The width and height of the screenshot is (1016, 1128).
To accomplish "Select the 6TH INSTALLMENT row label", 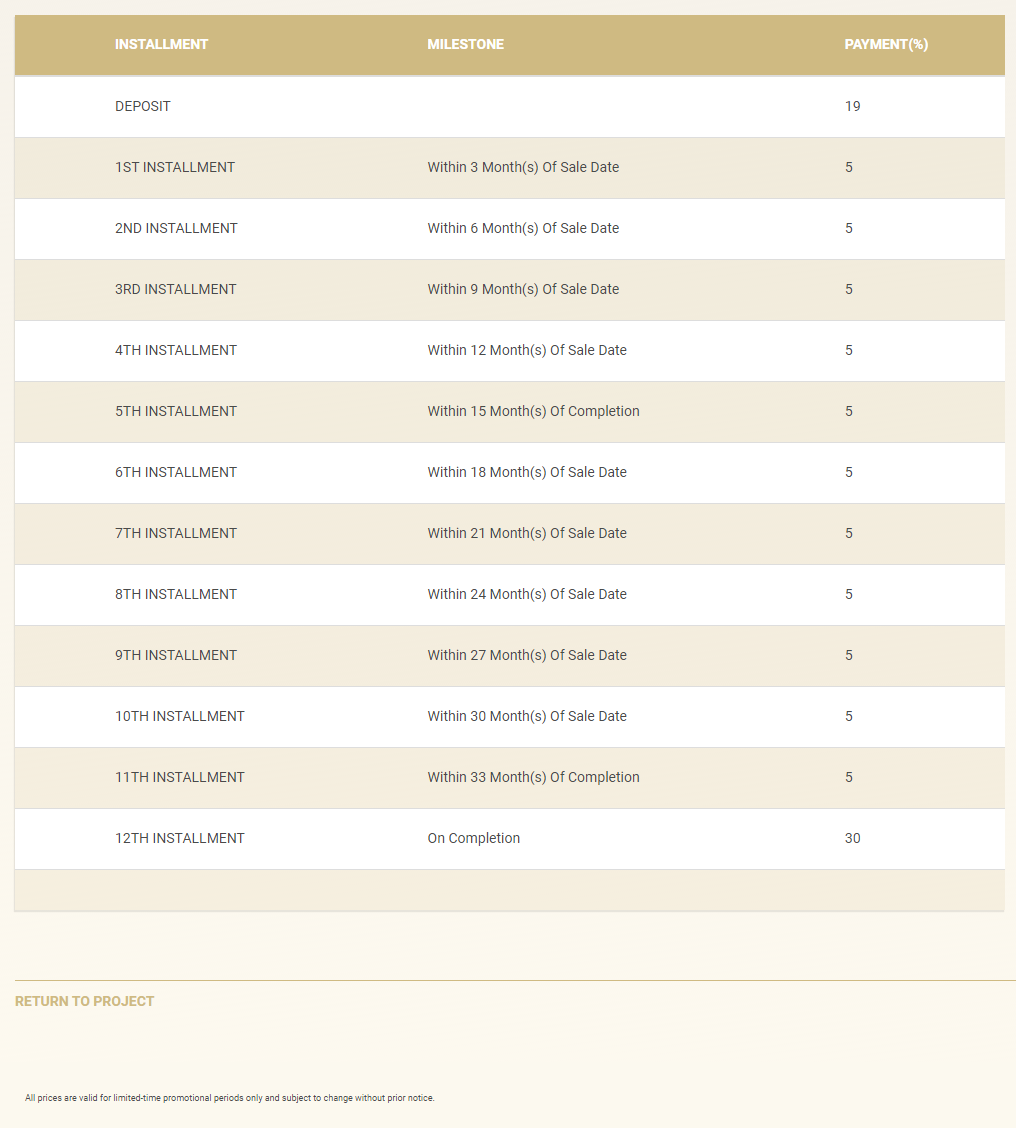I will 176,472.
